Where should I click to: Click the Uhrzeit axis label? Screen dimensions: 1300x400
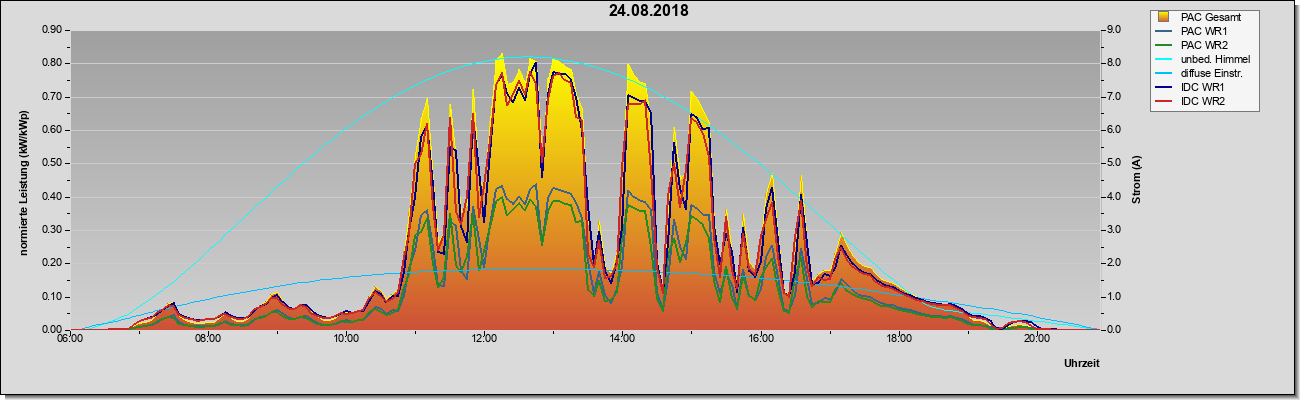point(1081,365)
